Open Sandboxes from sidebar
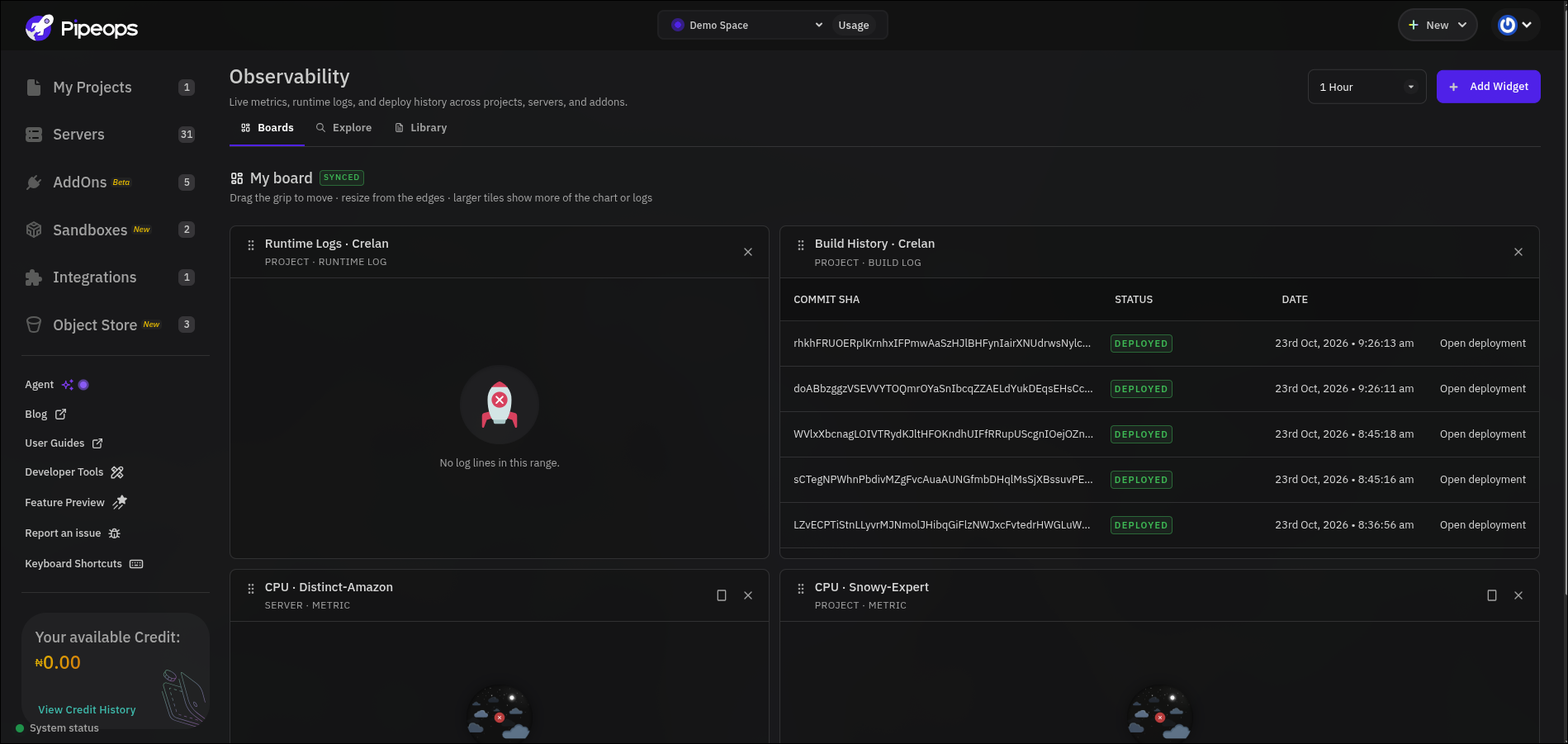The image size is (1568, 744). (90, 230)
